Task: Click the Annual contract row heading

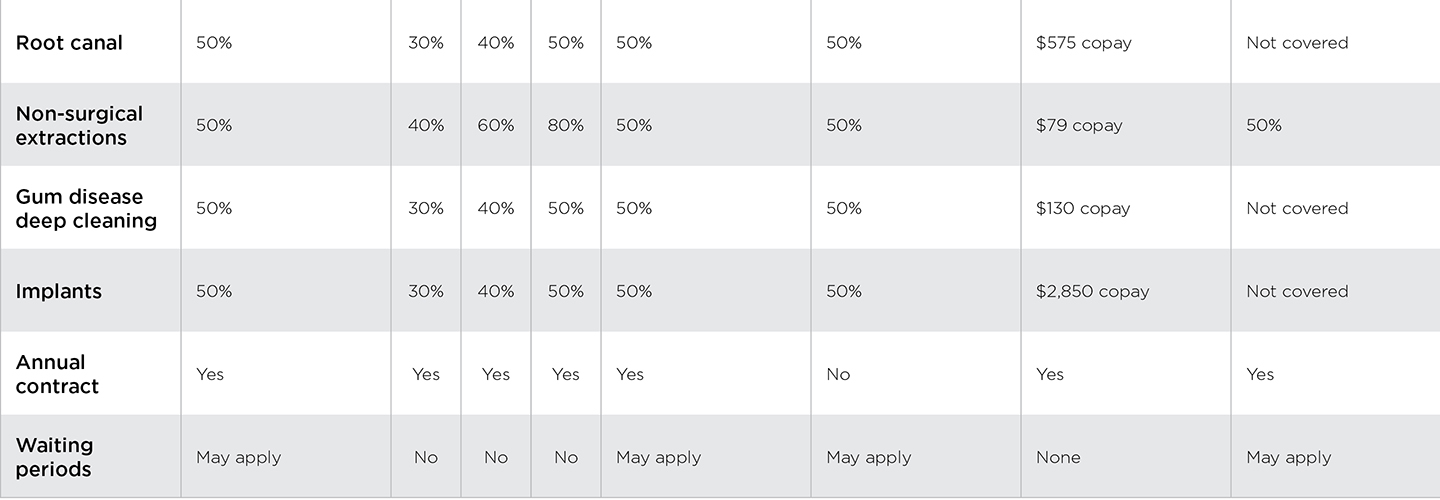Action: [57, 375]
